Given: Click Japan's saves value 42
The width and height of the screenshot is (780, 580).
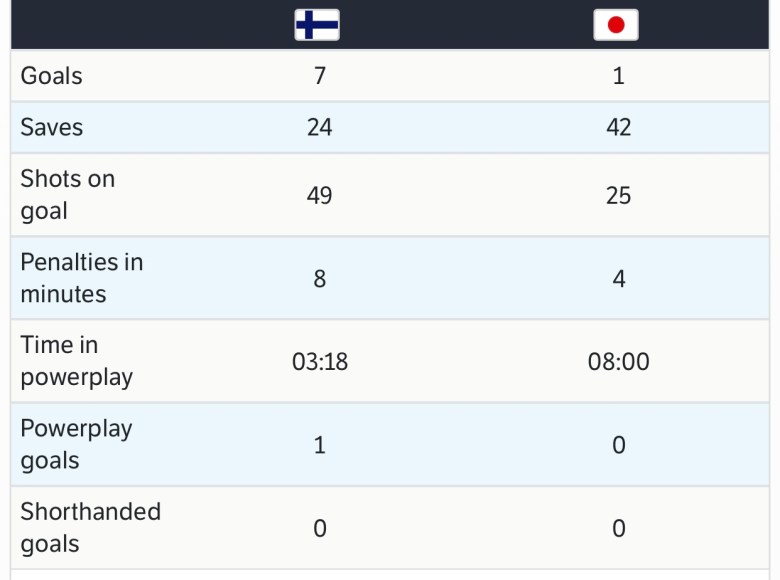Looking at the screenshot, I should click(x=618, y=128).
